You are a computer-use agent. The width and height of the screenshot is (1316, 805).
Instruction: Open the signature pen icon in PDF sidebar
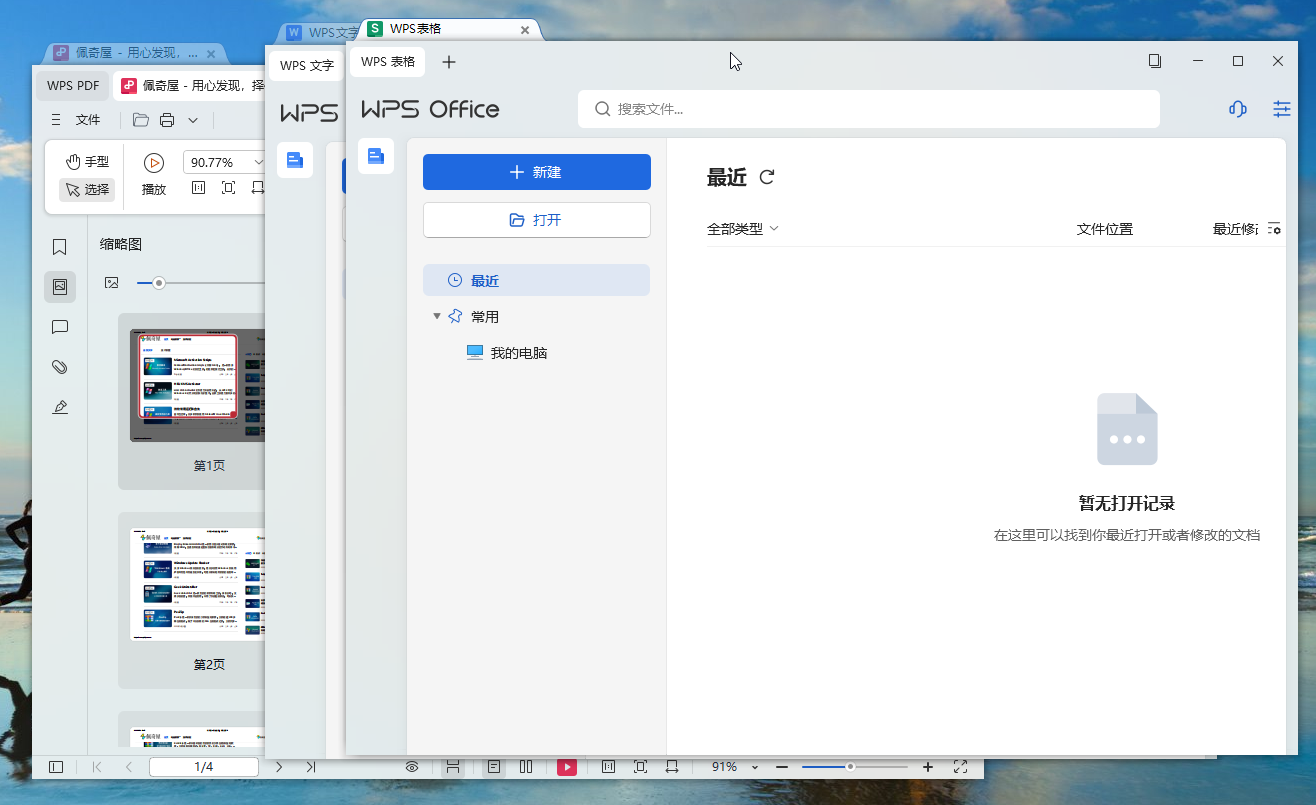coord(60,407)
